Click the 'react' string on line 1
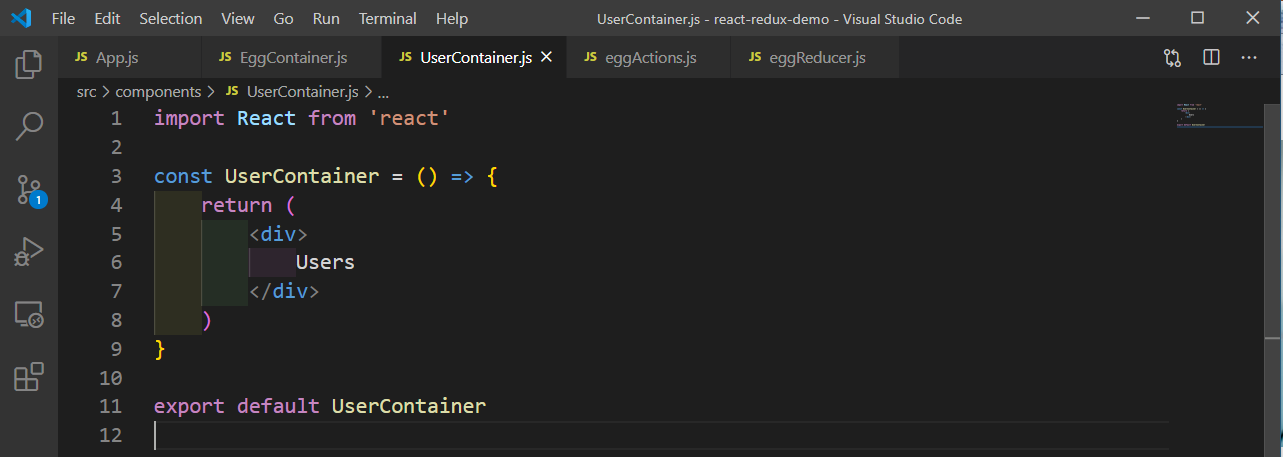The height and width of the screenshot is (457, 1283). (x=409, y=118)
